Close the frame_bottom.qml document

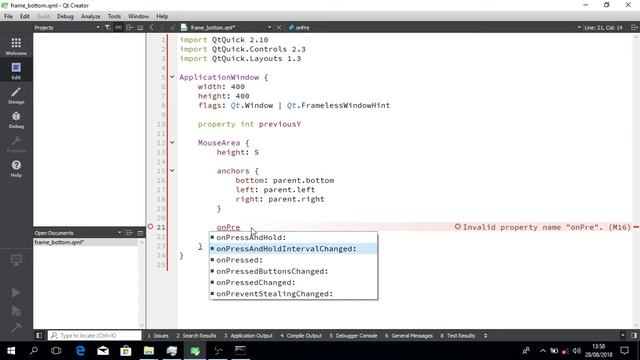pyautogui.click(x=279, y=27)
